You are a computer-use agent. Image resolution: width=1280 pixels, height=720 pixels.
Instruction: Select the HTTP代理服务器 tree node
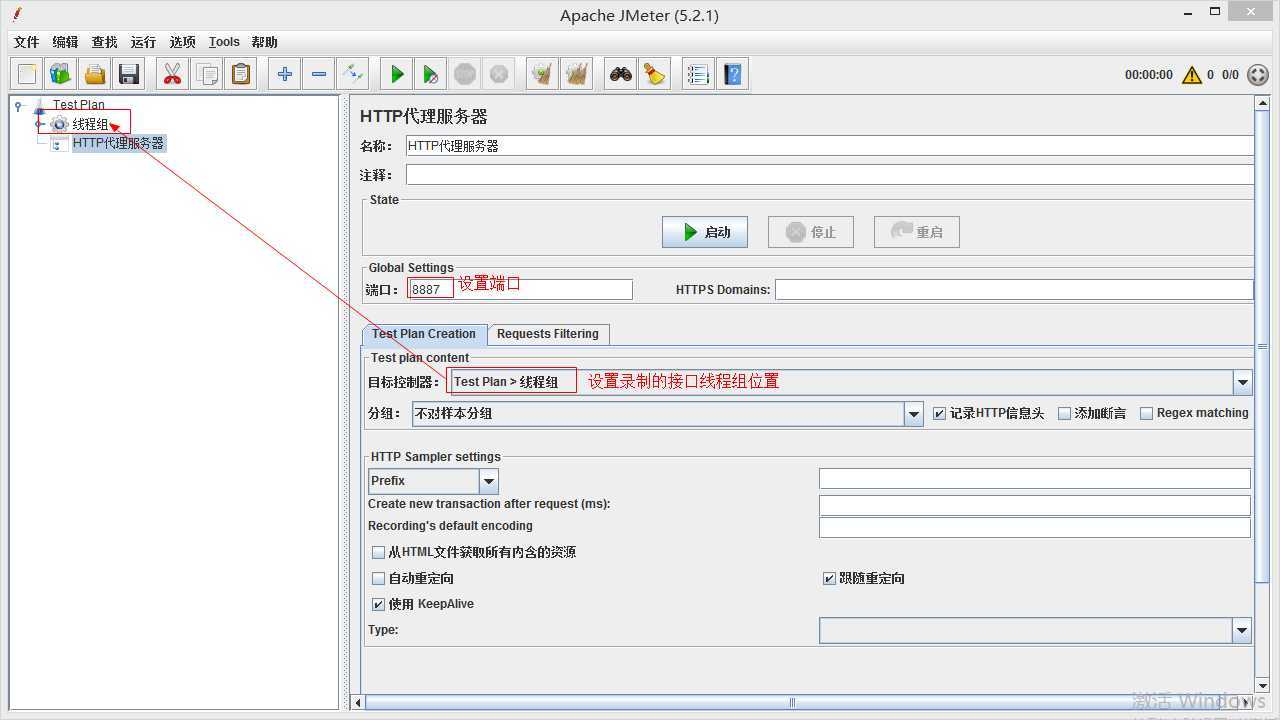click(118, 143)
